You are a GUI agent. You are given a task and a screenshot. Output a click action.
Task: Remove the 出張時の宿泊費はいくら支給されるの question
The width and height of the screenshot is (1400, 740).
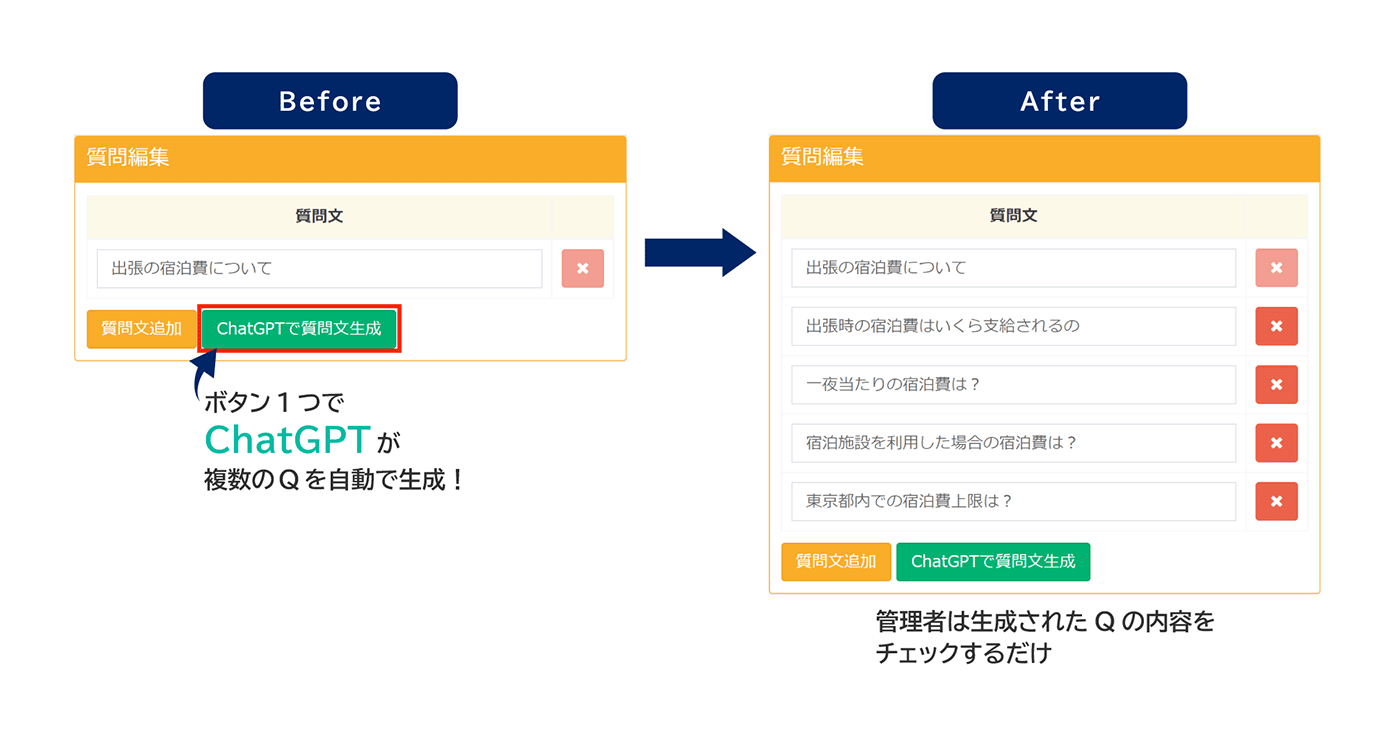click(1277, 326)
